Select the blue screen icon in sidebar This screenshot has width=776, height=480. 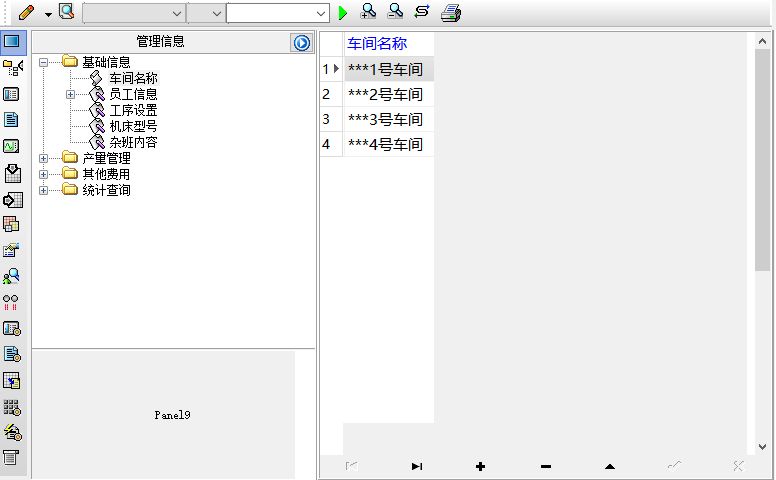point(12,41)
